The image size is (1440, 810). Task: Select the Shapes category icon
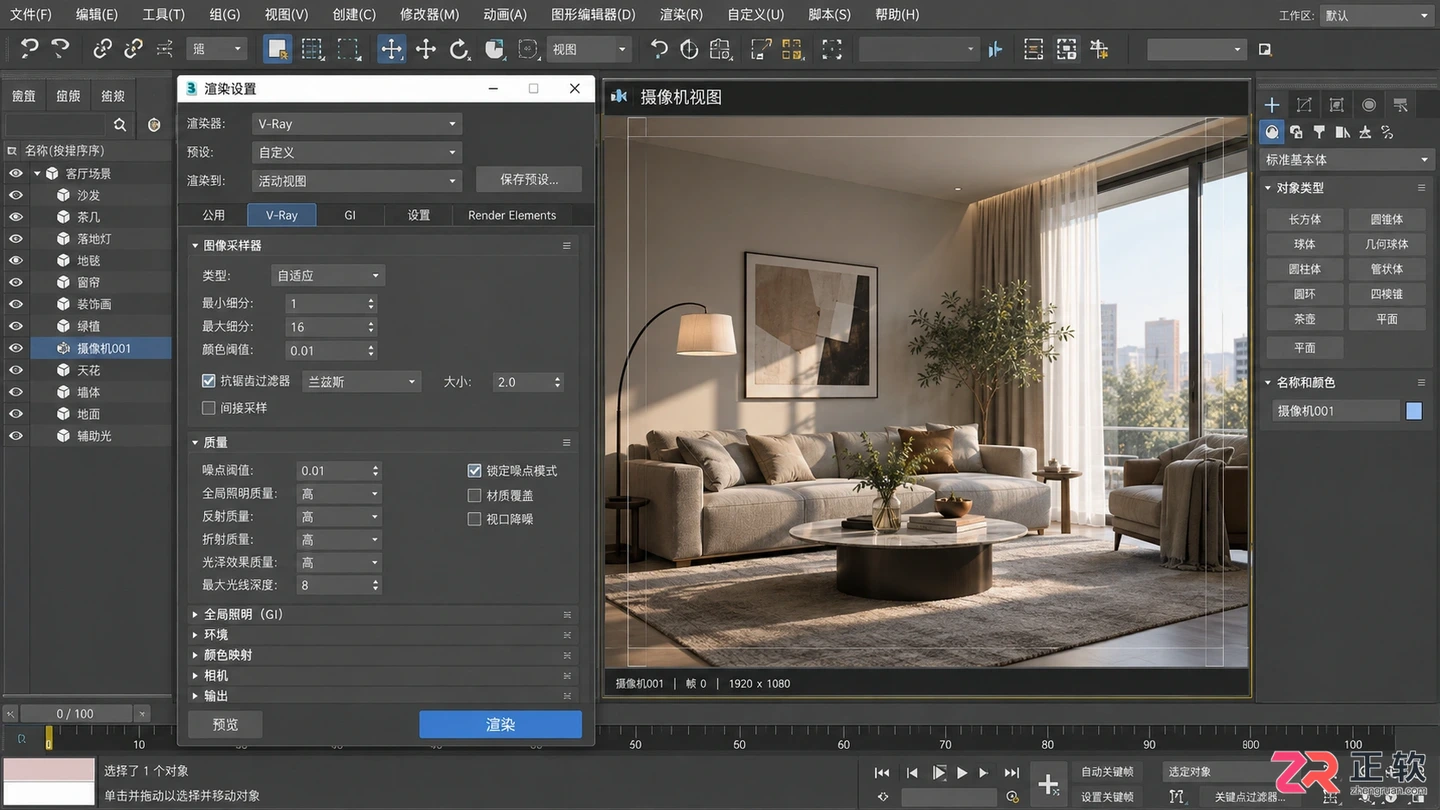tap(1296, 131)
